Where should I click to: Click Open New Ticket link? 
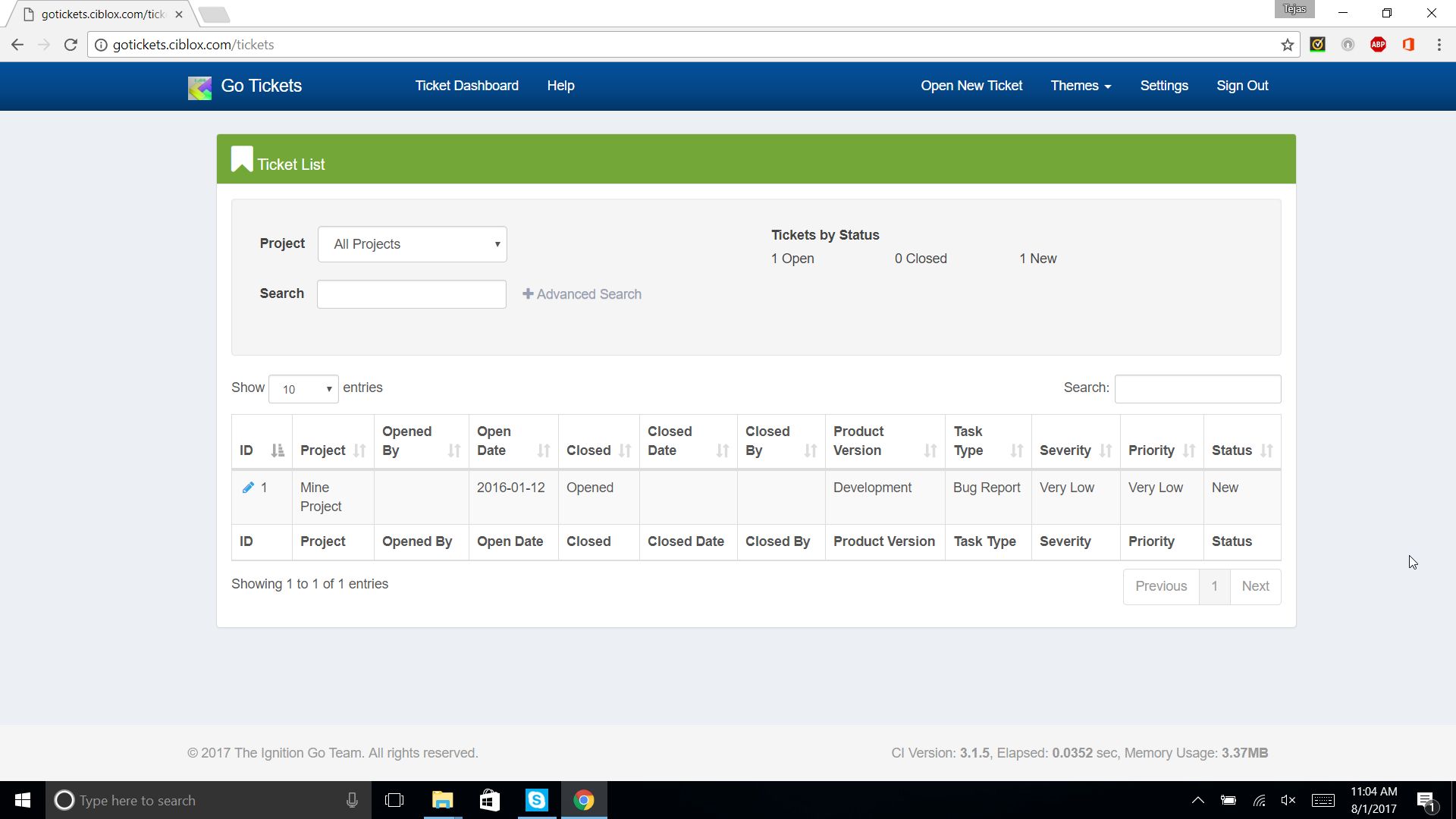[971, 86]
